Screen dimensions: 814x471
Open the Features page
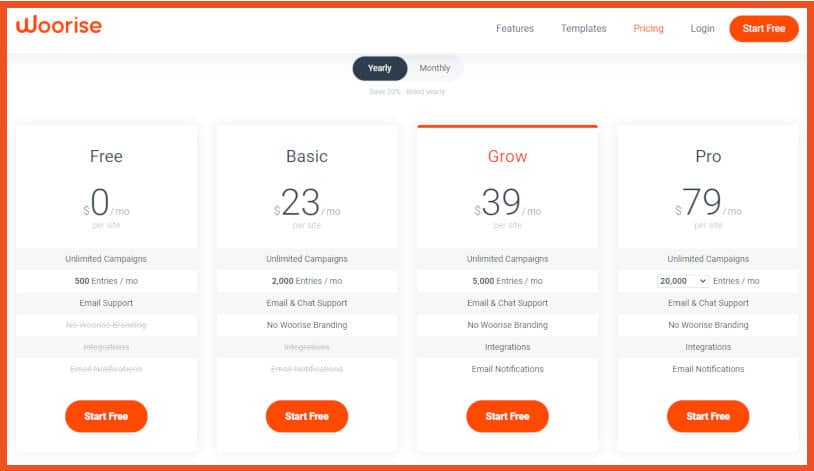point(514,29)
